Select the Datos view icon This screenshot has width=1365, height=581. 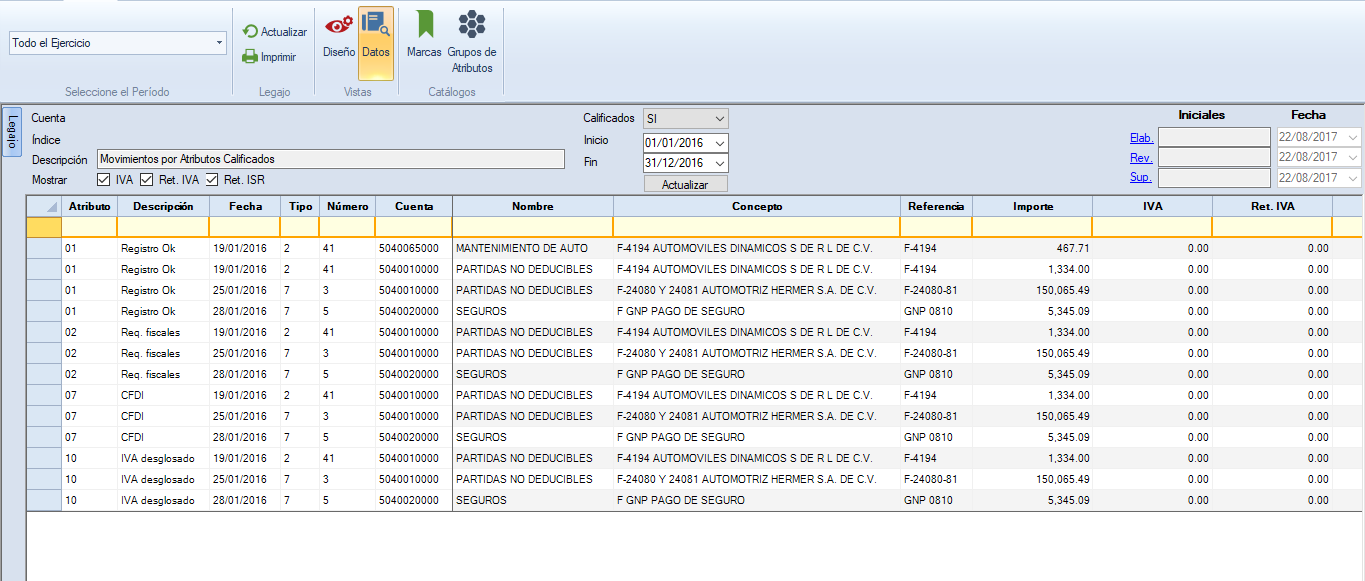click(376, 35)
